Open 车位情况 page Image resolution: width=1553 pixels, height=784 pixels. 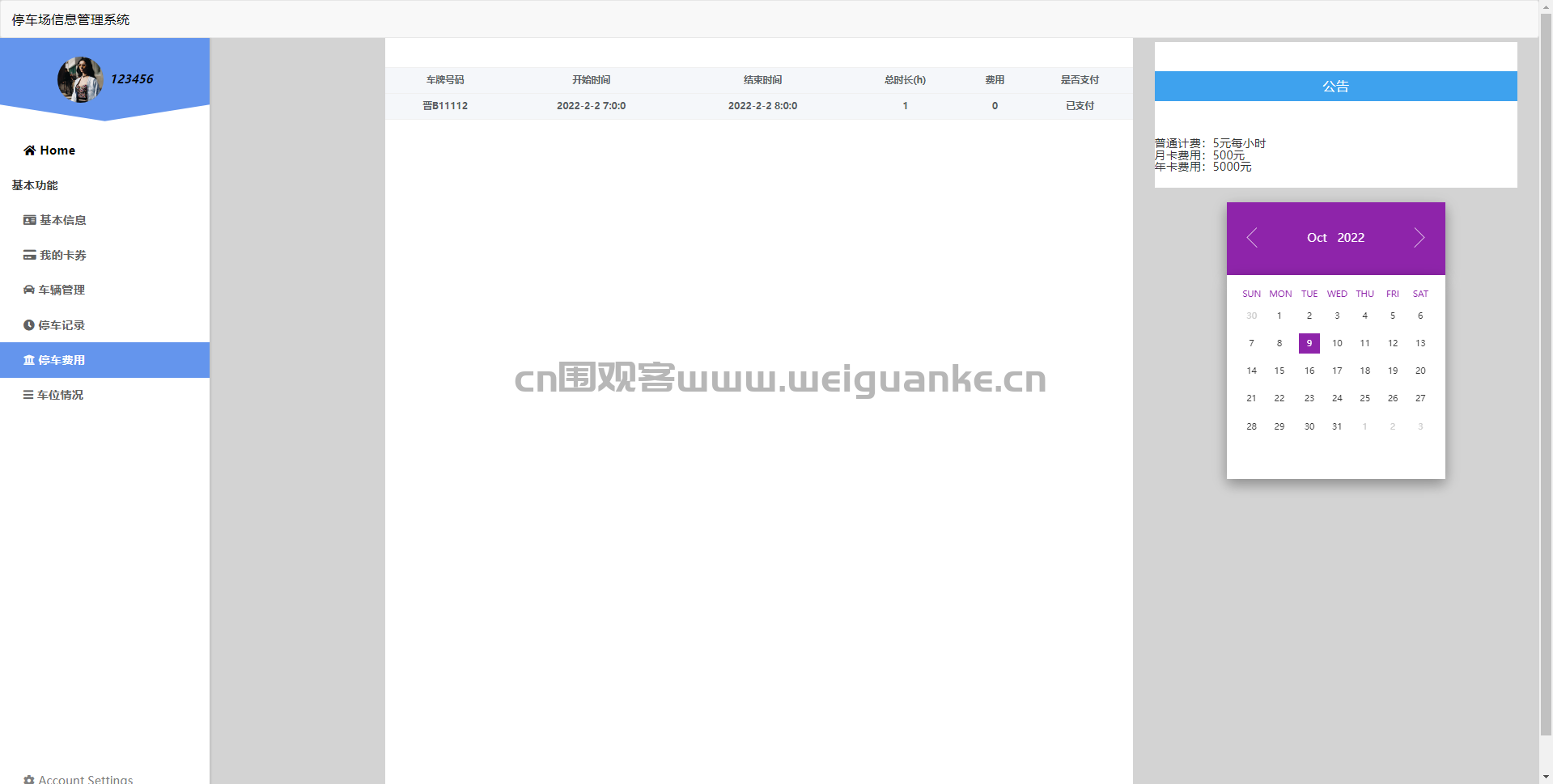point(104,395)
